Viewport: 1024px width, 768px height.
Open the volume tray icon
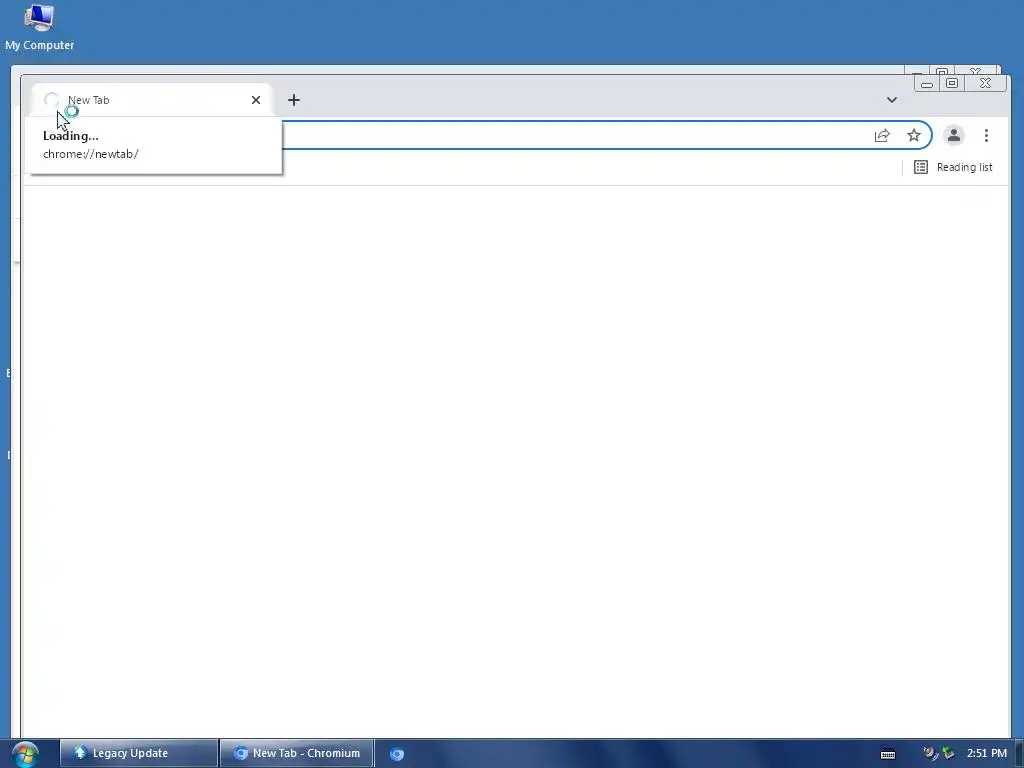click(930, 754)
